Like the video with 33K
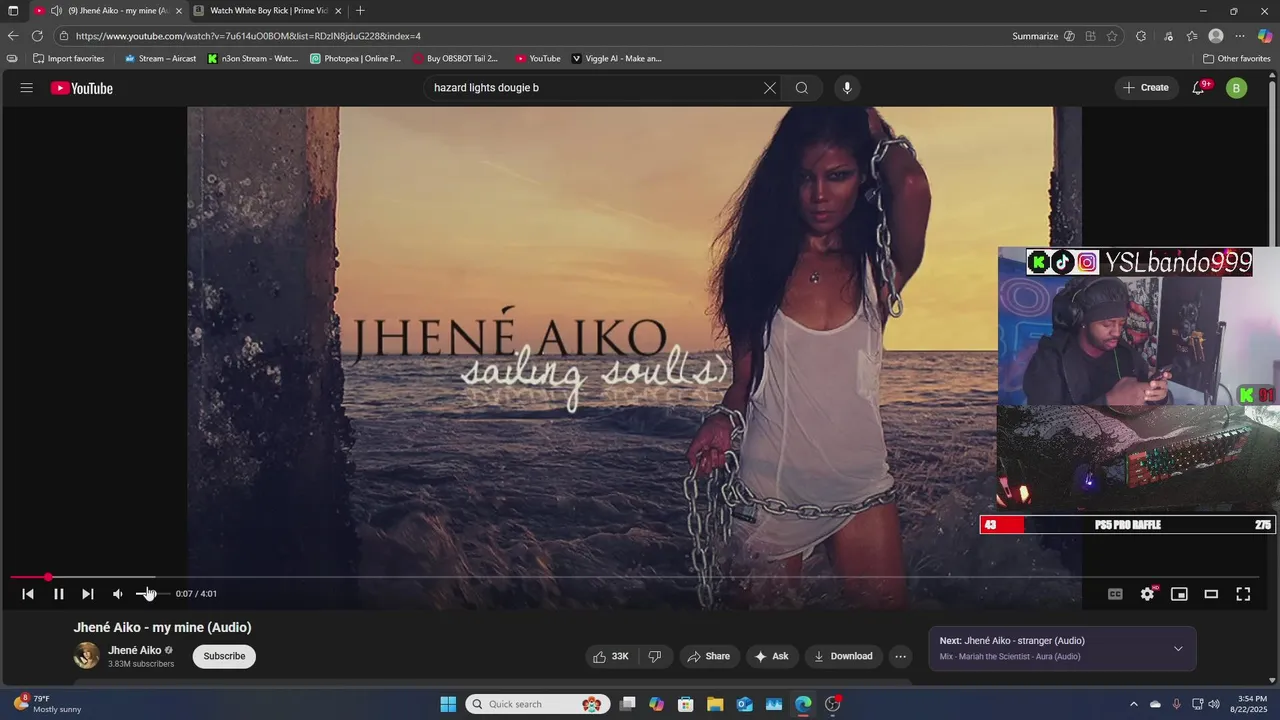The image size is (1280, 720). (611, 656)
